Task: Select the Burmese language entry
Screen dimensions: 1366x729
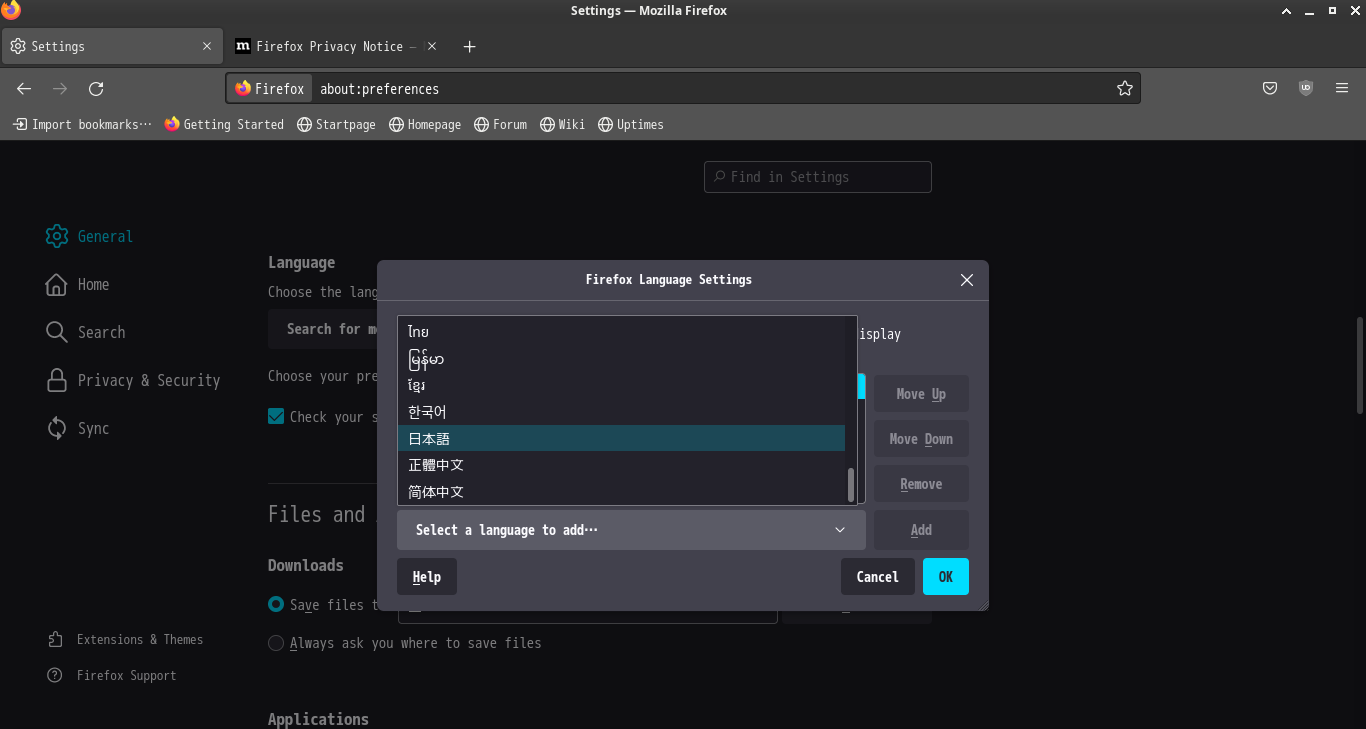Action: (621, 358)
